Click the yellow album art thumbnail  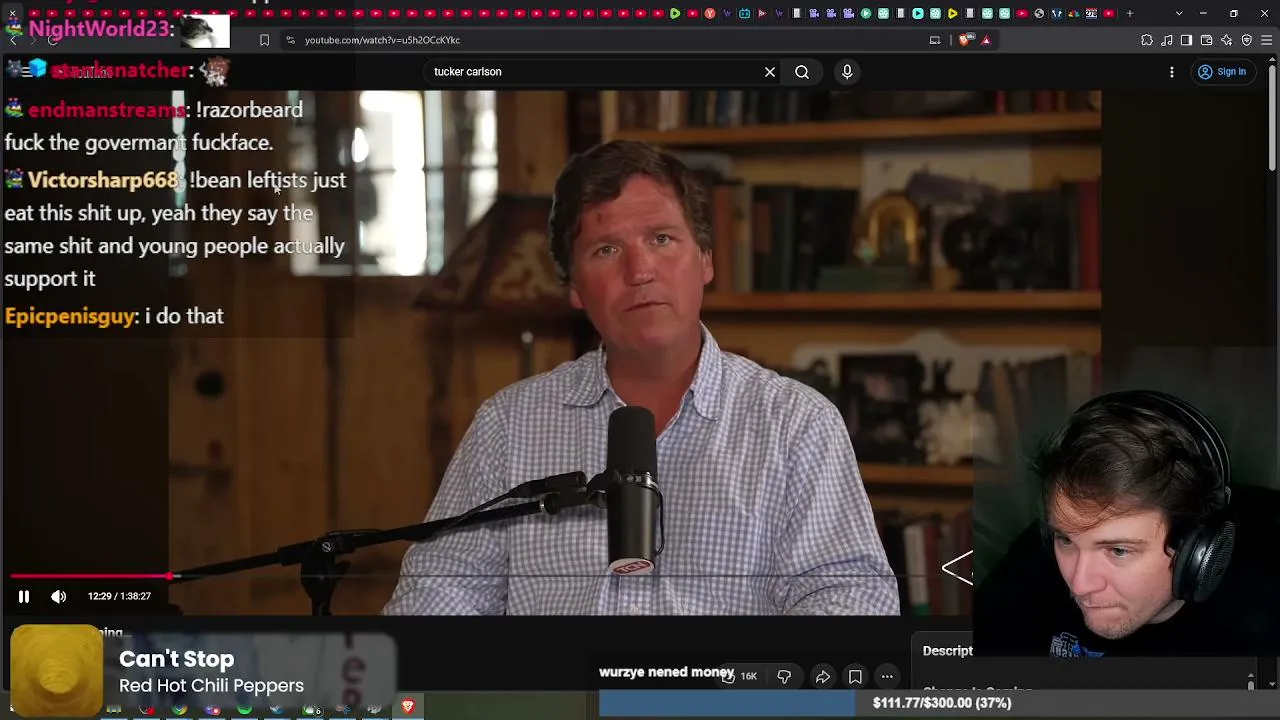click(56, 669)
